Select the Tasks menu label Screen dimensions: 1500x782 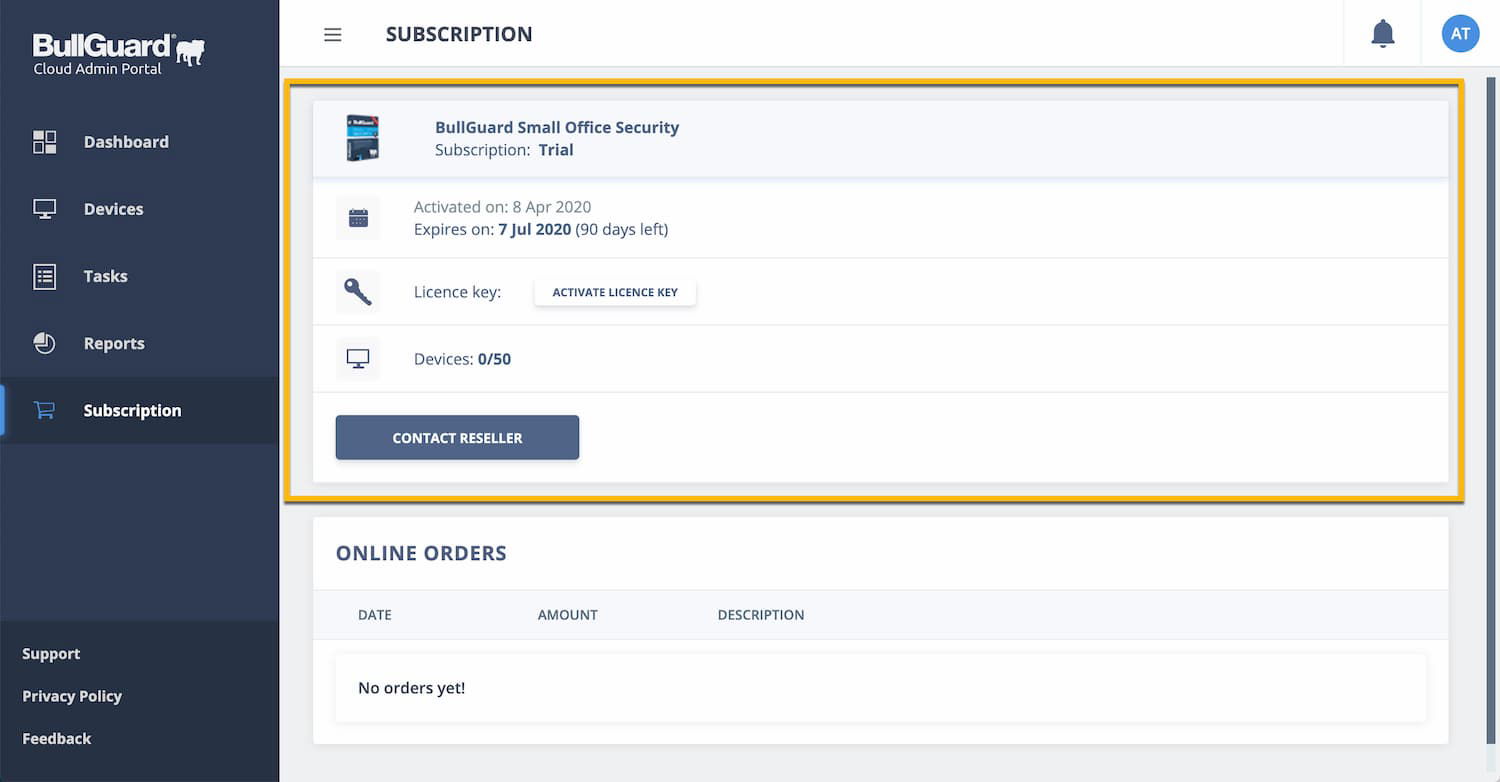click(106, 277)
